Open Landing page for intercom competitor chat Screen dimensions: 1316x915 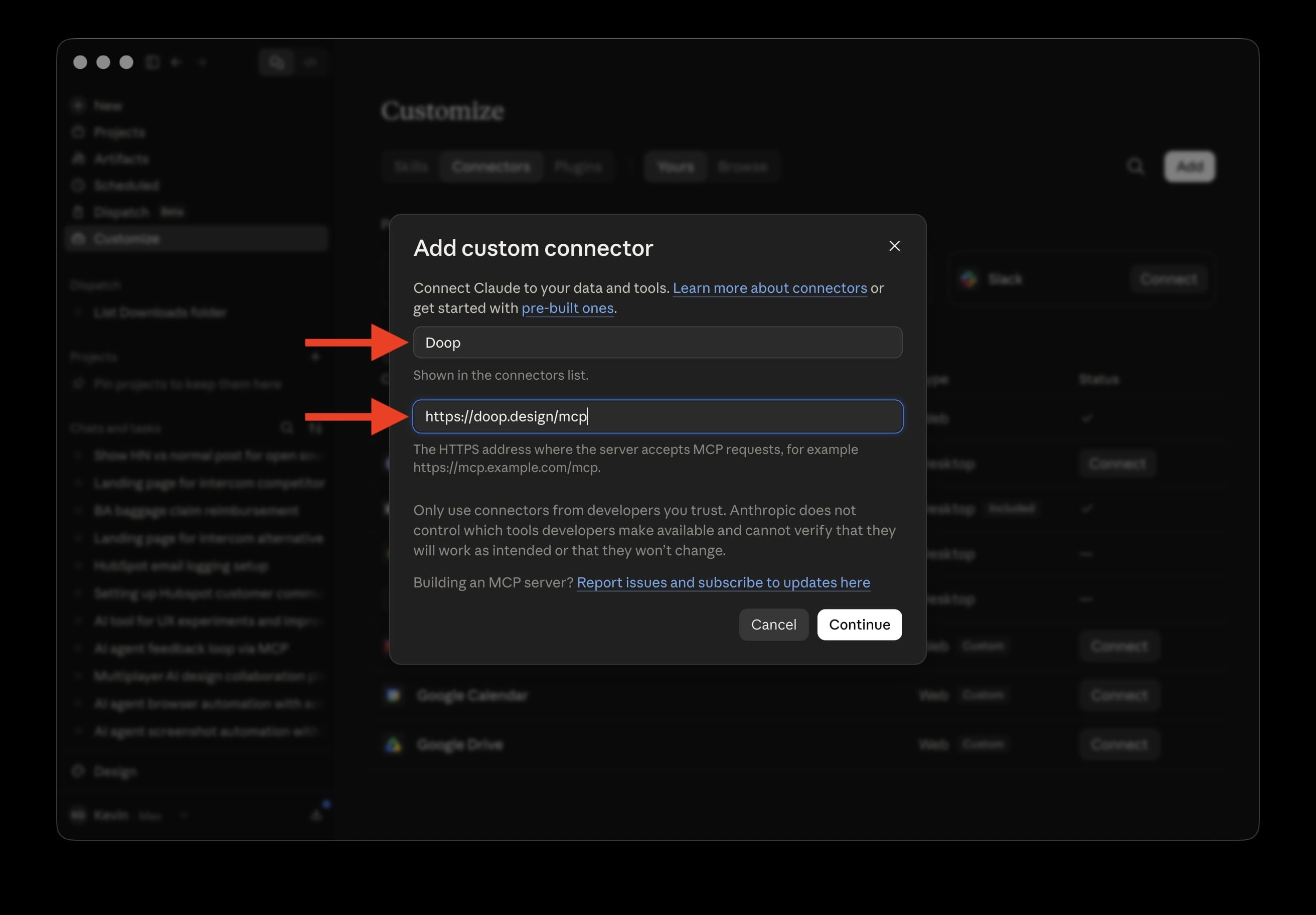pyautogui.click(x=196, y=483)
